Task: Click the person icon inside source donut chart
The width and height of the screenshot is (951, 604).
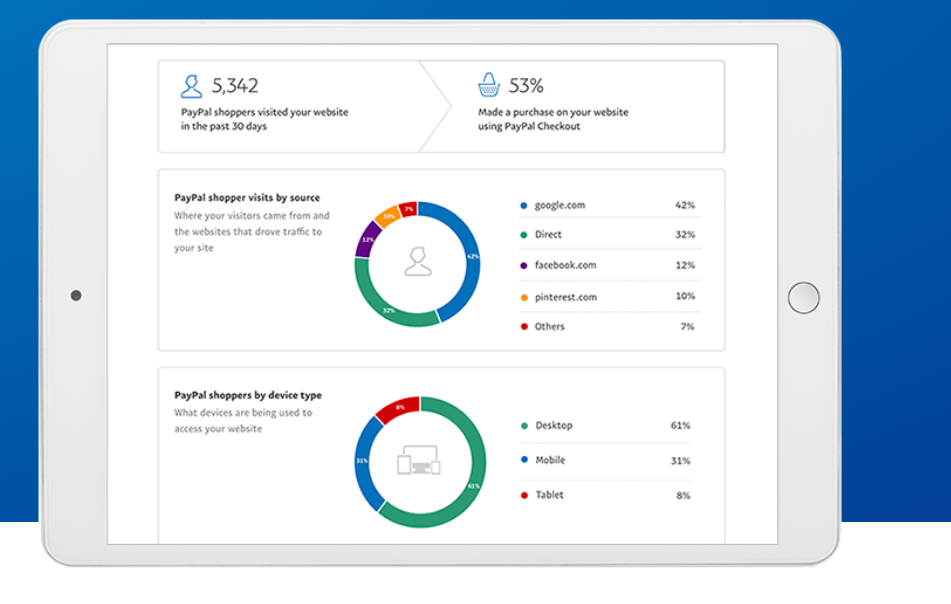Action: coord(417,263)
